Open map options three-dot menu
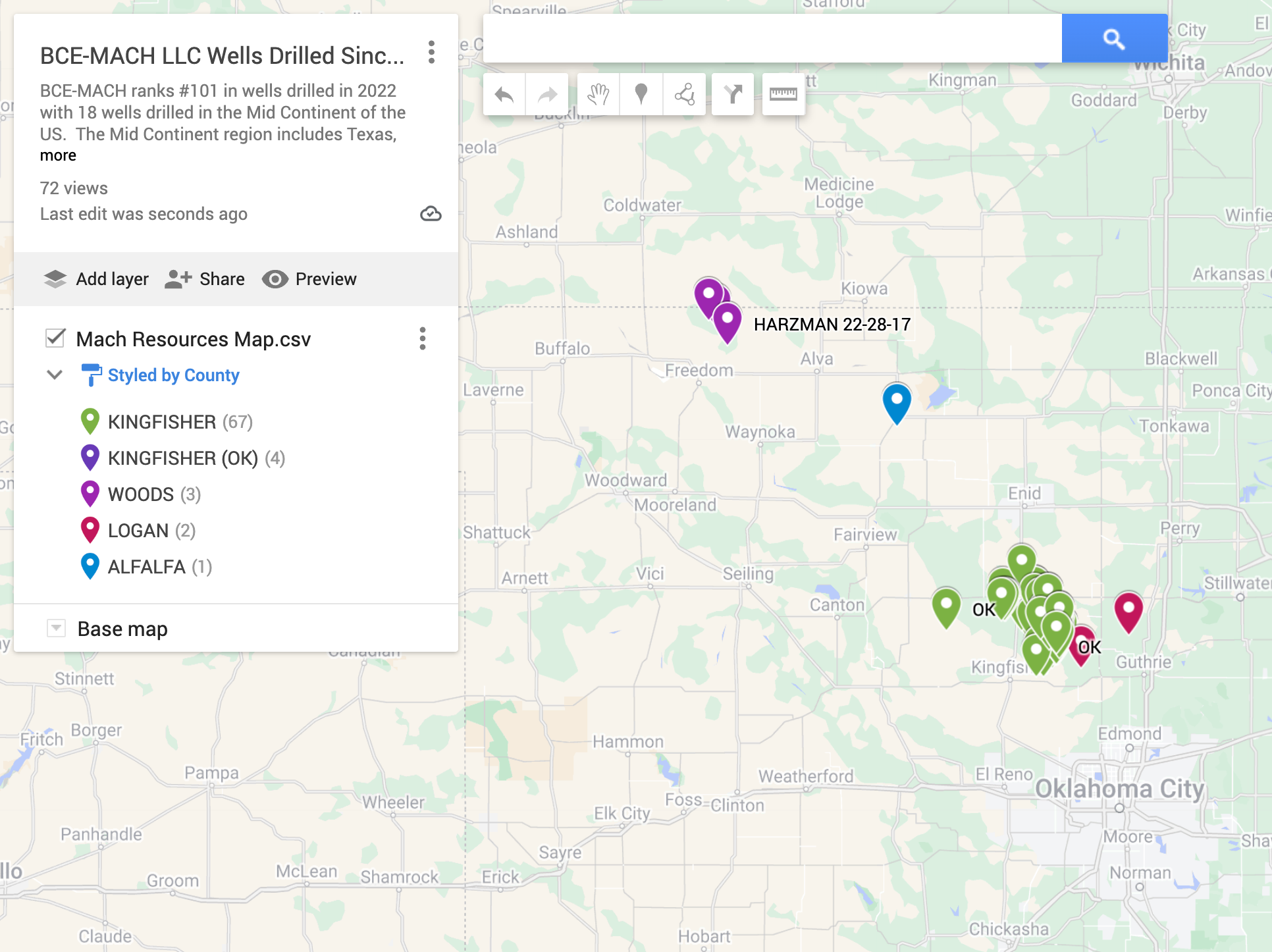The image size is (1272, 952). [431, 52]
